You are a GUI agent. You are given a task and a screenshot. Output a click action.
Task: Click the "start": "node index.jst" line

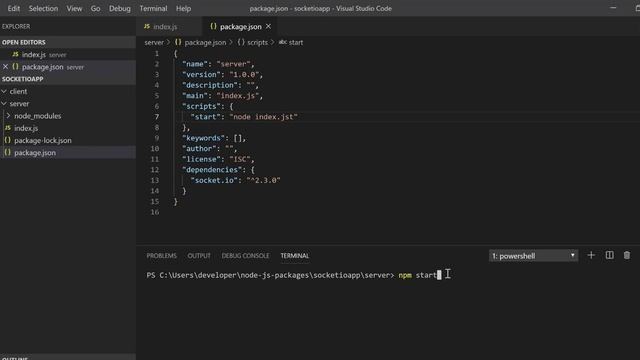point(244,117)
